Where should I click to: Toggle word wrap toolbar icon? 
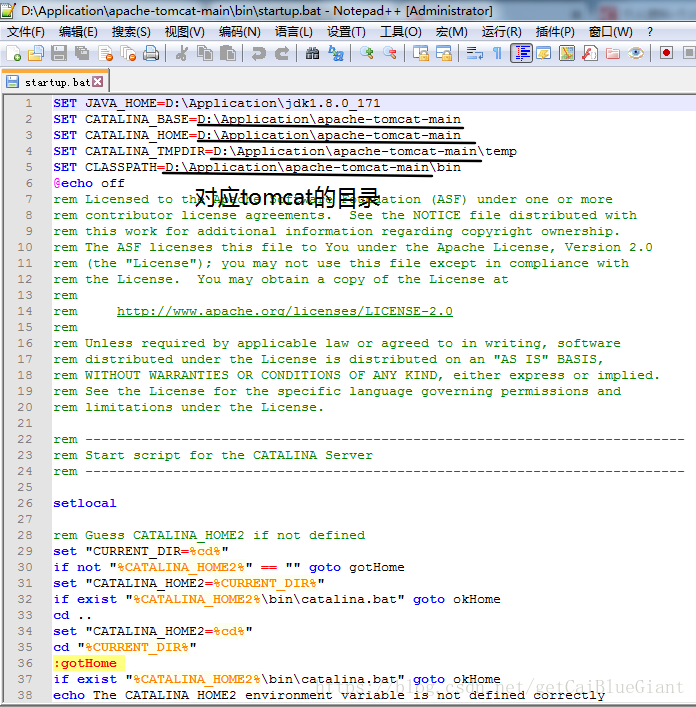pyautogui.click(x=474, y=53)
